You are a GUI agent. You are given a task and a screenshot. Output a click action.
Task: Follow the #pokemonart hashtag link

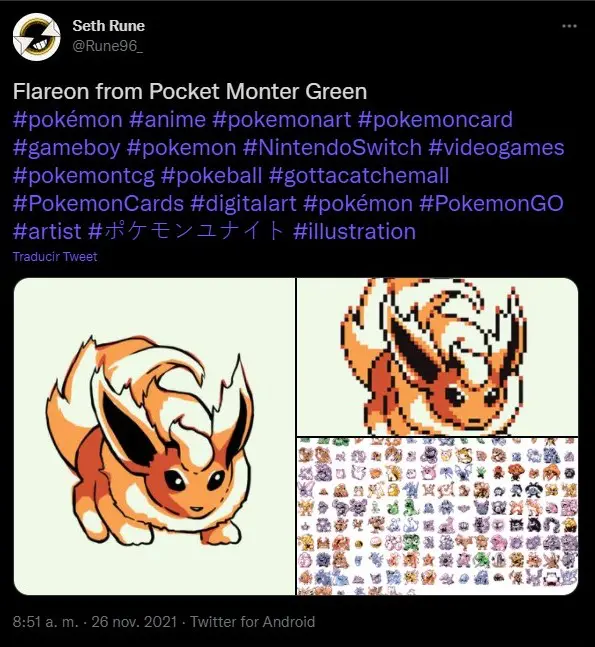click(x=281, y=120)
